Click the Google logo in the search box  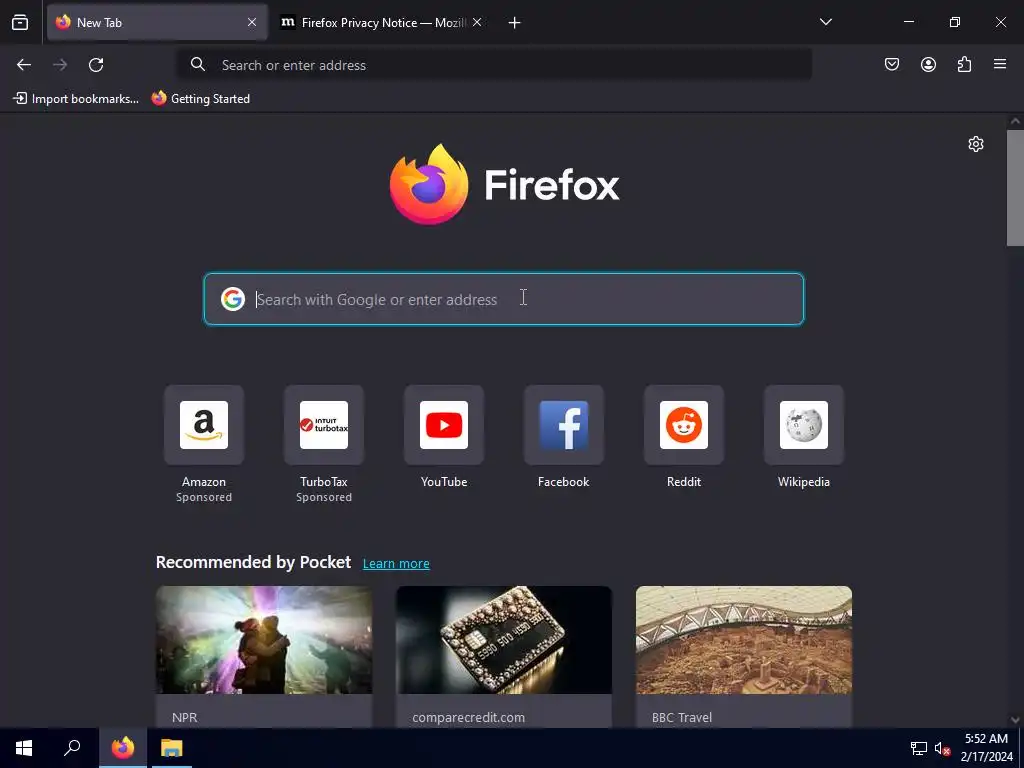(x=232, y=299)
